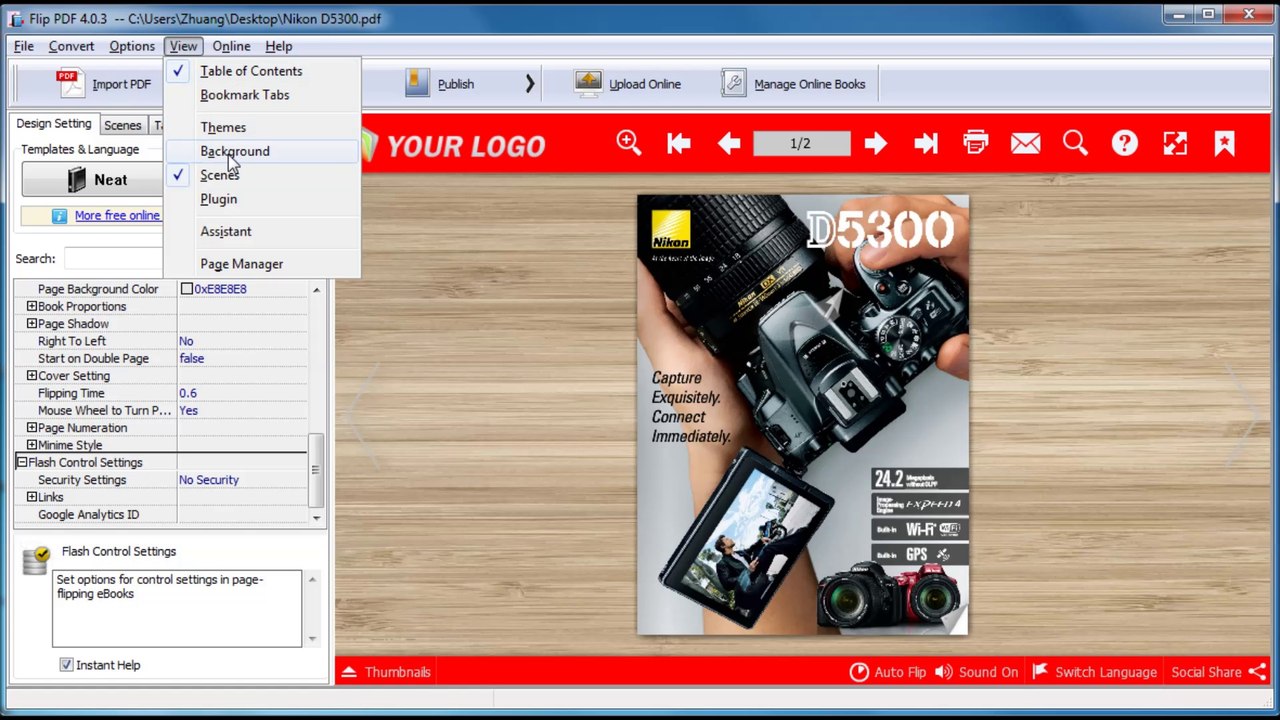Click the Security Settings value No Security
Viewport: 1280px width, 720px height.
pyautogui.click(x=209, y=480)
